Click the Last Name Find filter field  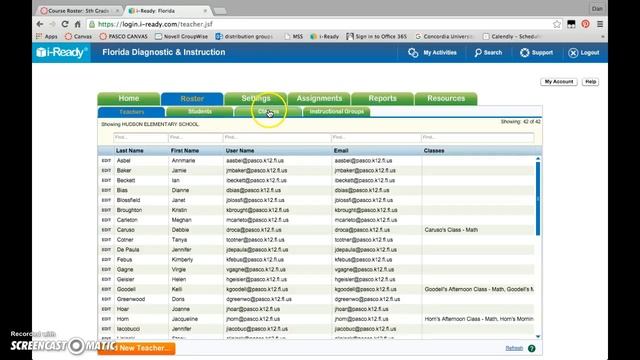pyautogui.click(x=141, y=138)
